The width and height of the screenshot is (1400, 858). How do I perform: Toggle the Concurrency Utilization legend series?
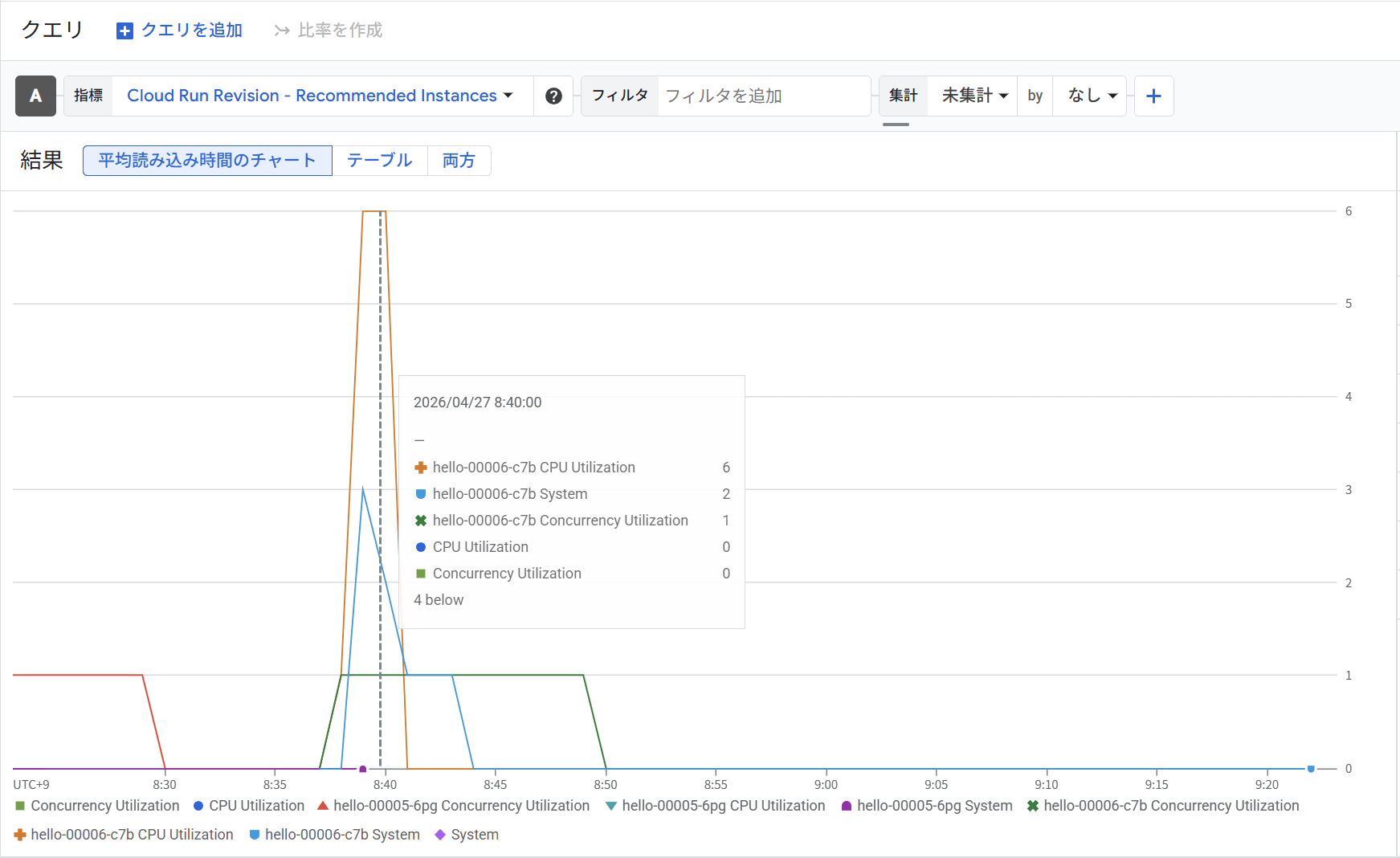point(104,806)
